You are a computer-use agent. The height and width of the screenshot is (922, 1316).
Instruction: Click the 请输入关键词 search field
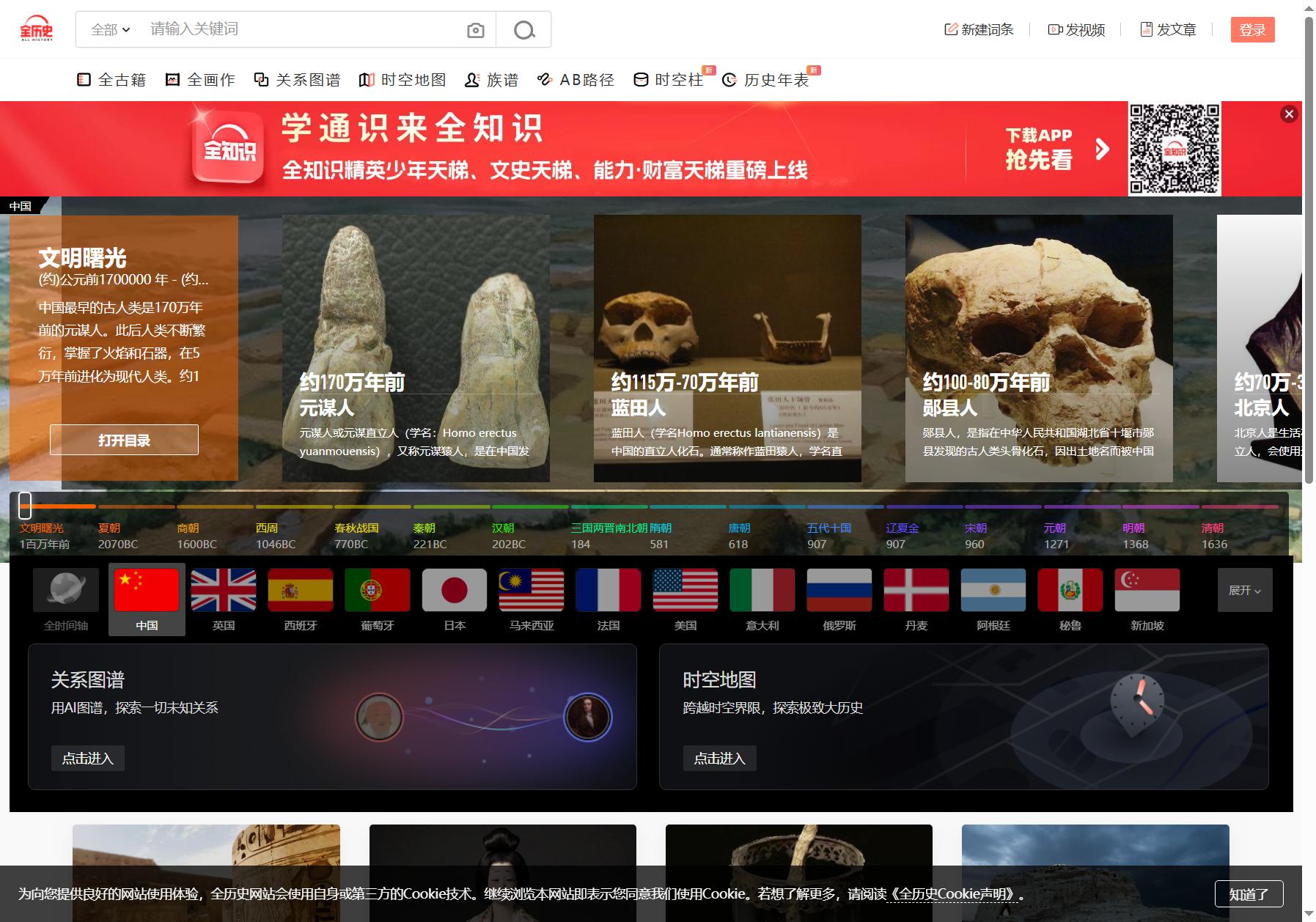(x=301, y=29)
